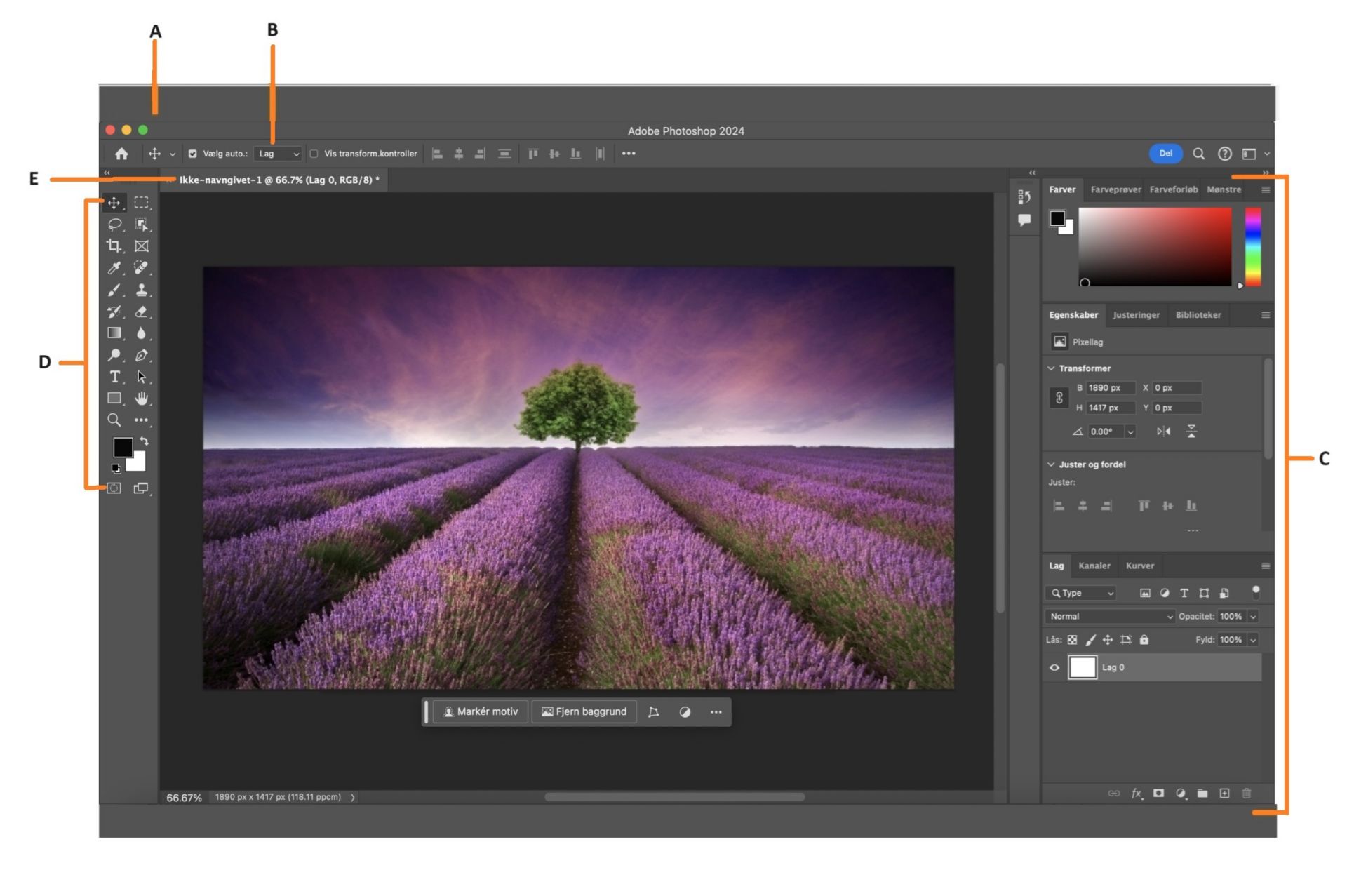Create a new layer in the Lag panel

(x=1226, y=794)
